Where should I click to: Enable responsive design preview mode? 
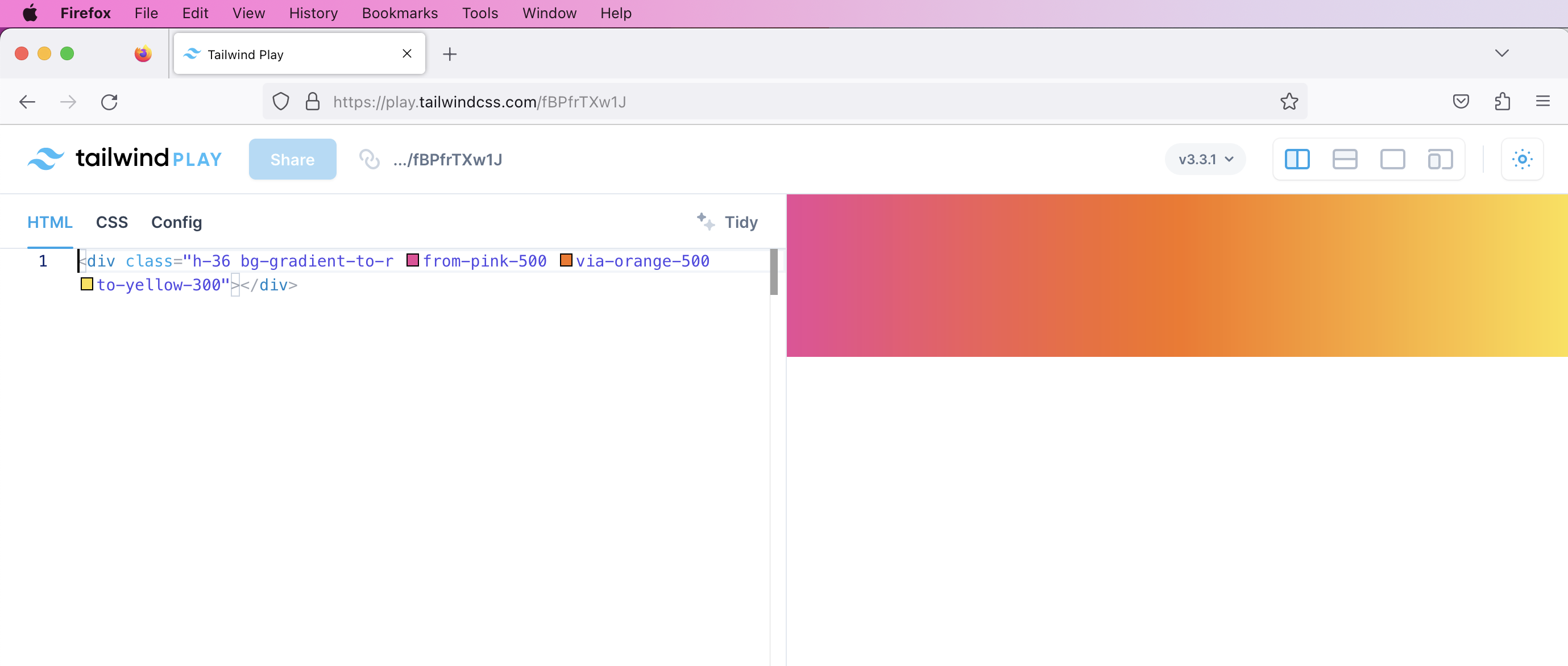(x=1440, y=159)
